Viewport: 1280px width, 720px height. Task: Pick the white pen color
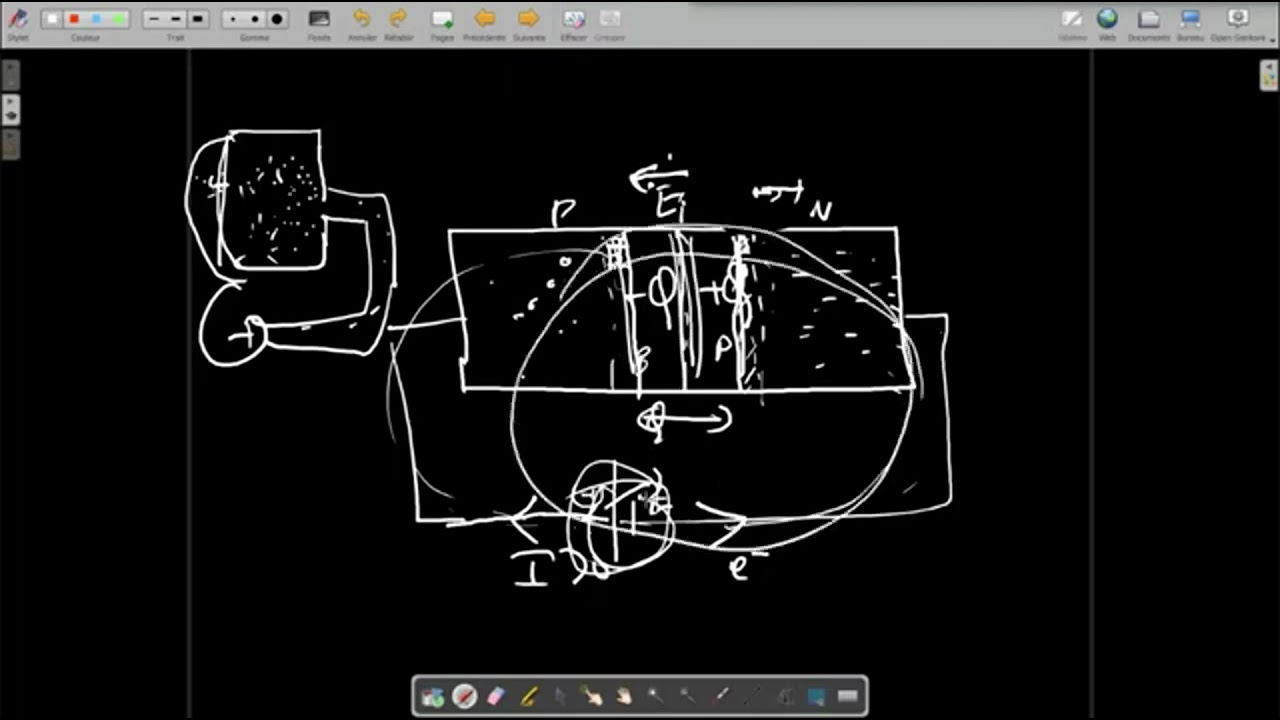pos(52,19)
